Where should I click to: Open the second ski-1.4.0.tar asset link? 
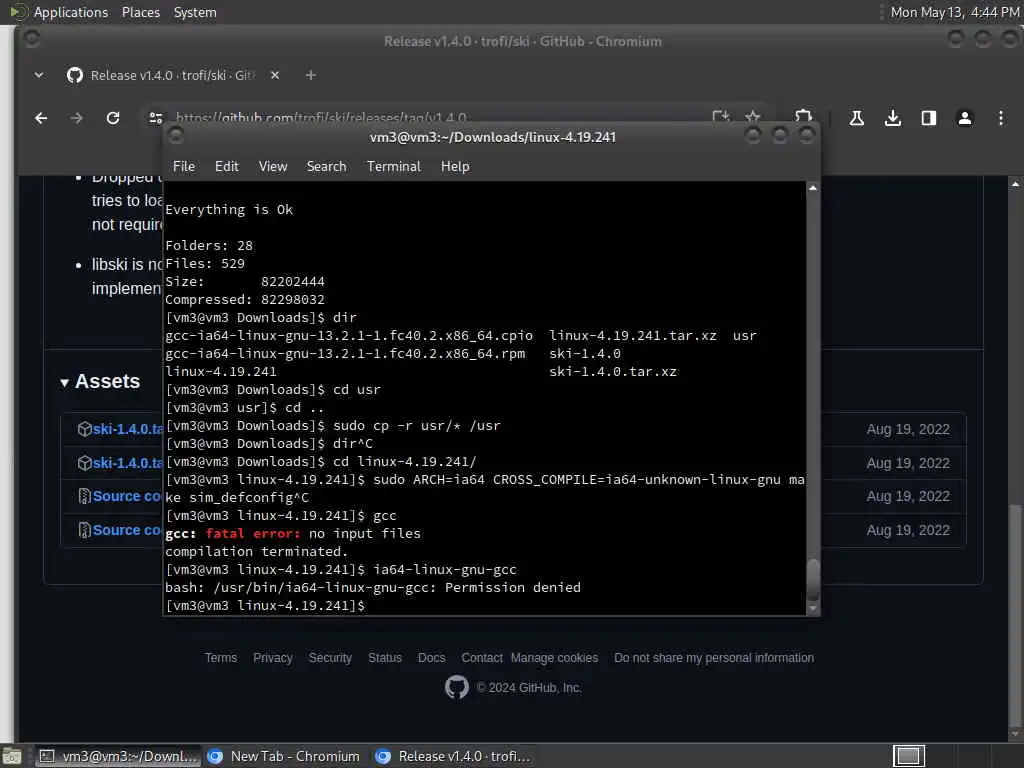[127, 463]
